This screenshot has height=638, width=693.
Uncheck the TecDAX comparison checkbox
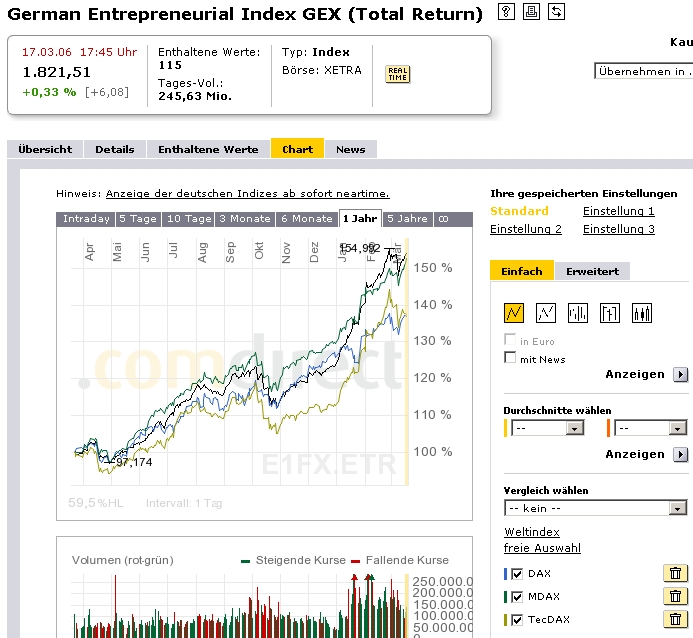(x=517, y=620)
